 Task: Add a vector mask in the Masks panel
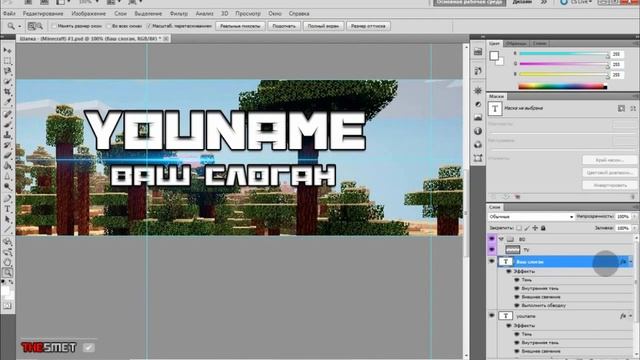point(633,109)
